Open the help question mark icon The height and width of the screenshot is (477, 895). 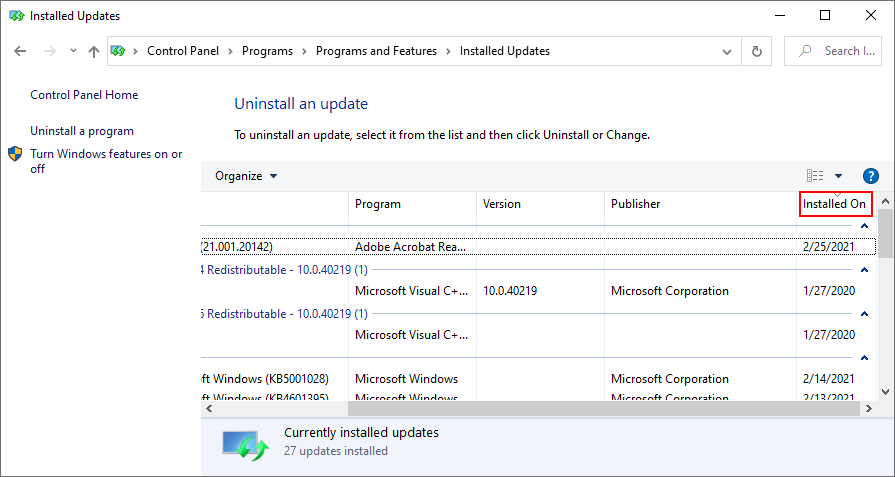pos(869,176)
